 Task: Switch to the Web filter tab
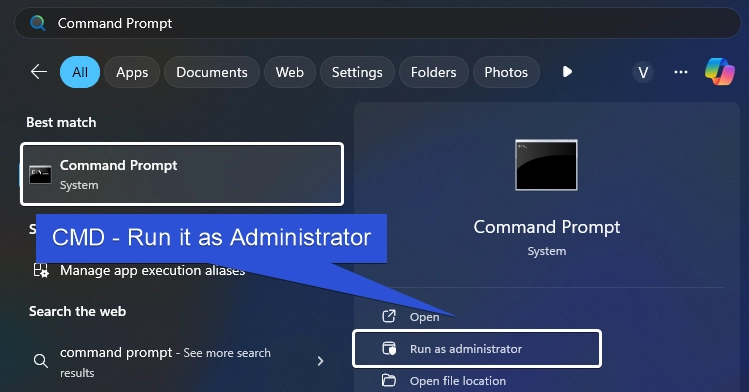point(289,72)
